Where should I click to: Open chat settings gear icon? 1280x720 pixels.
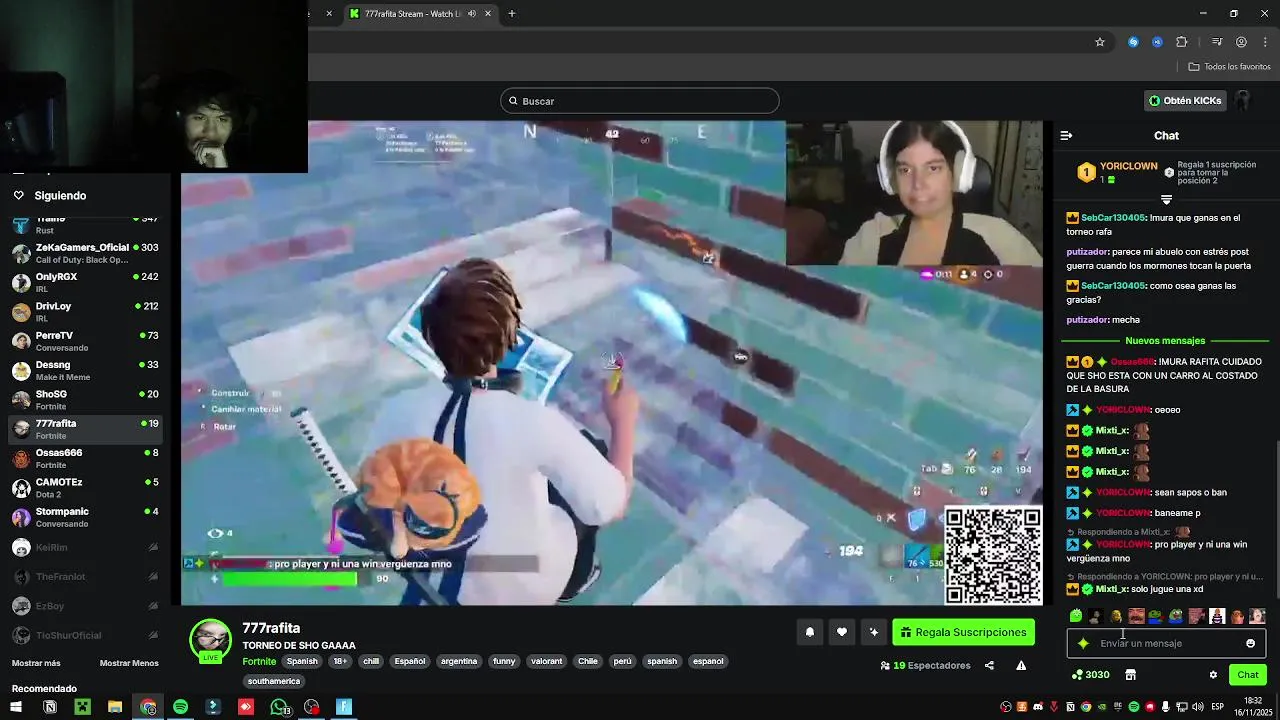1213,675
